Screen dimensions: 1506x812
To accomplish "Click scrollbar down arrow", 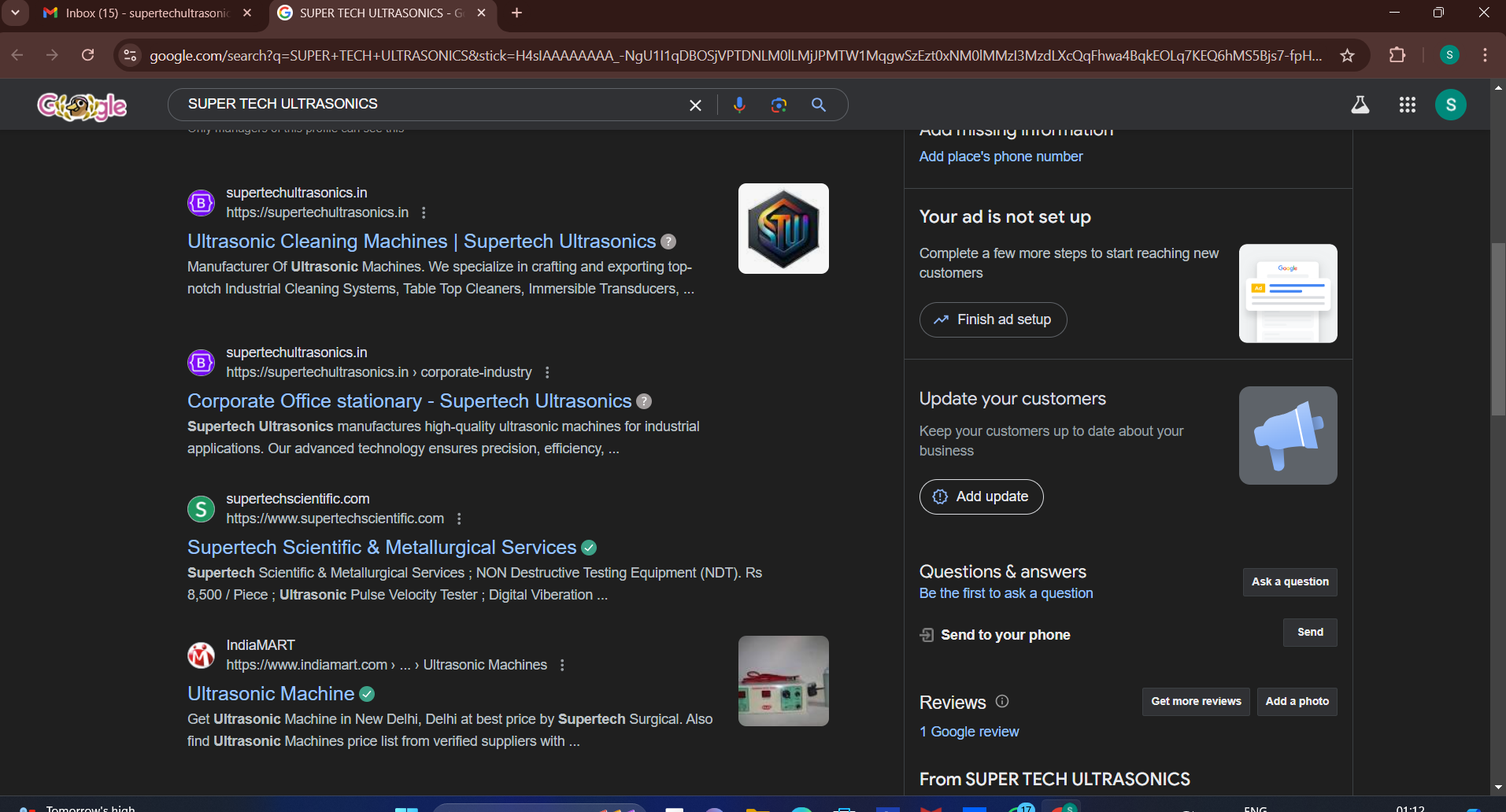I will click(x=1498, y=787).
